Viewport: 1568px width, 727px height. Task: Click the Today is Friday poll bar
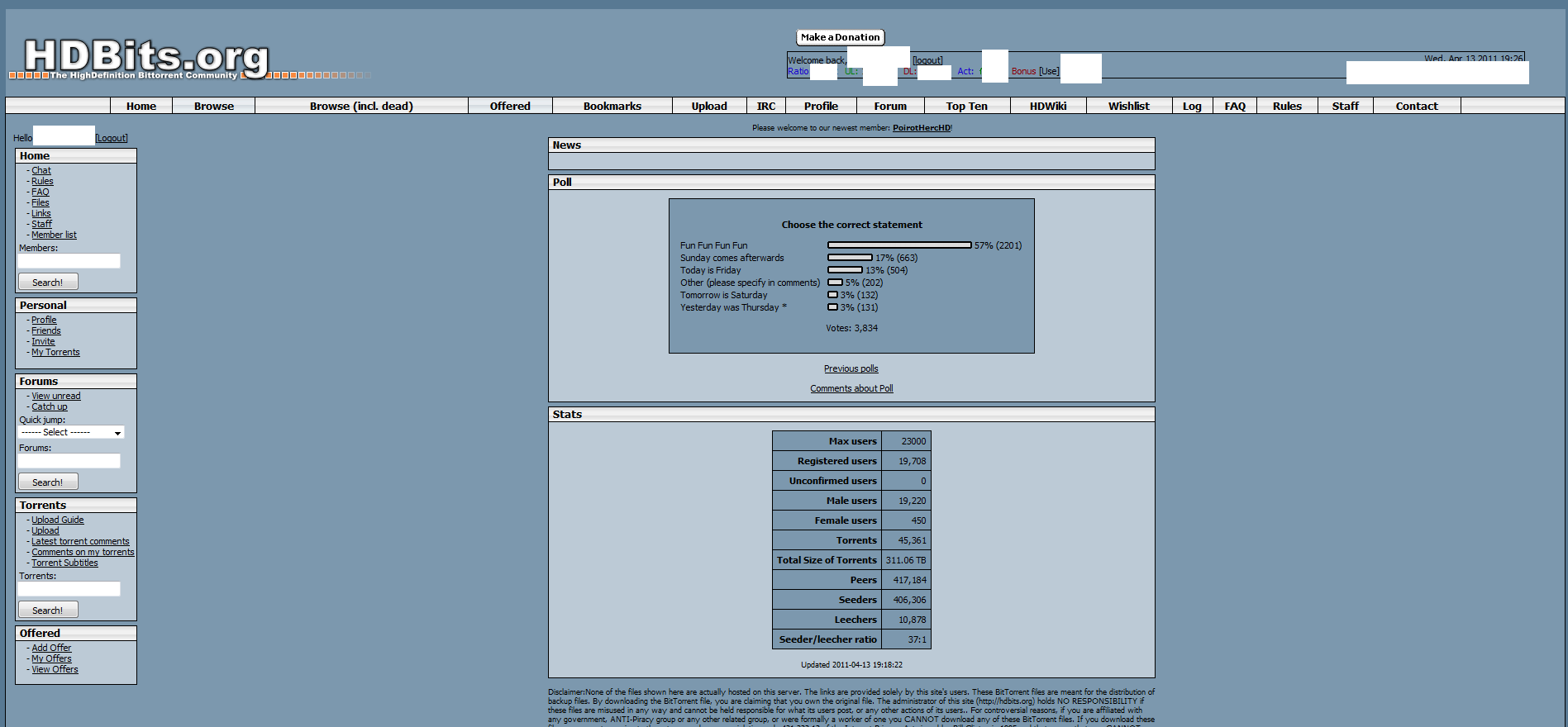click(845, 270)
